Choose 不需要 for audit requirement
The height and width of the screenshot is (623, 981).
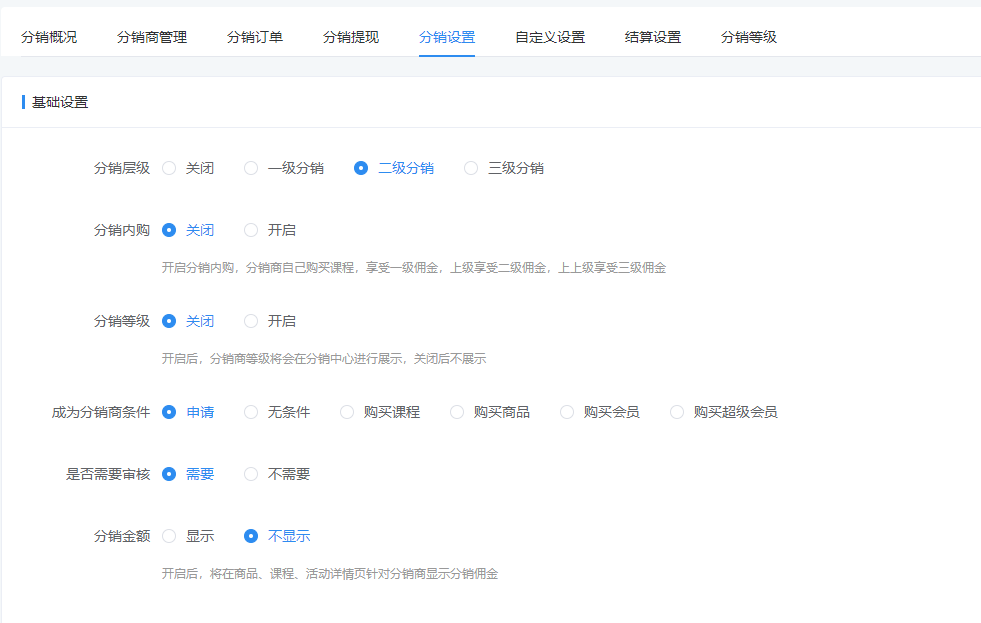(x=277, y=474)
